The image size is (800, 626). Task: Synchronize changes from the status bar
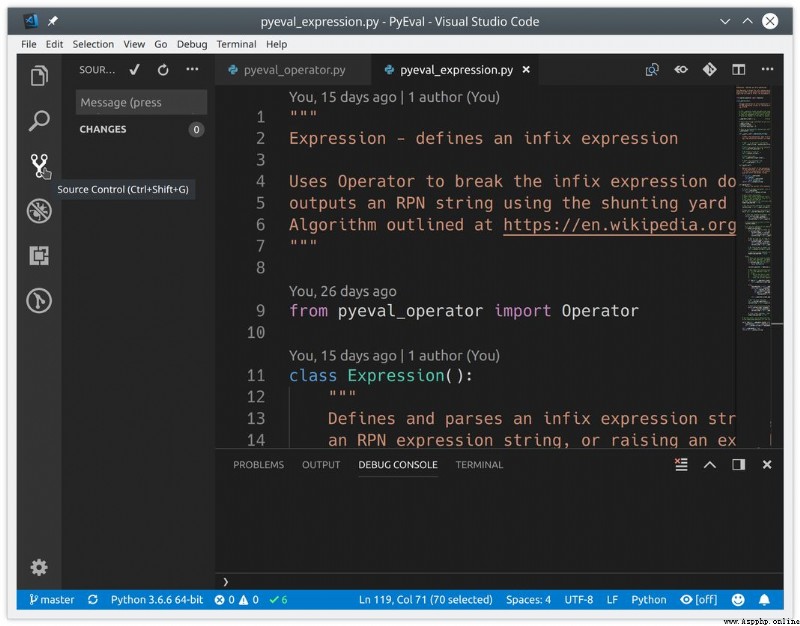(92, 600)
